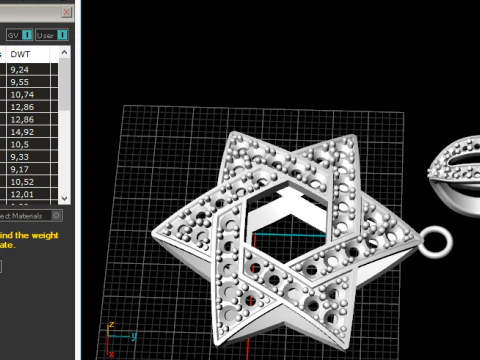Select the ring model in the viewport
Viewport: 480px width, 360px height.
click(x=455, y=175)
